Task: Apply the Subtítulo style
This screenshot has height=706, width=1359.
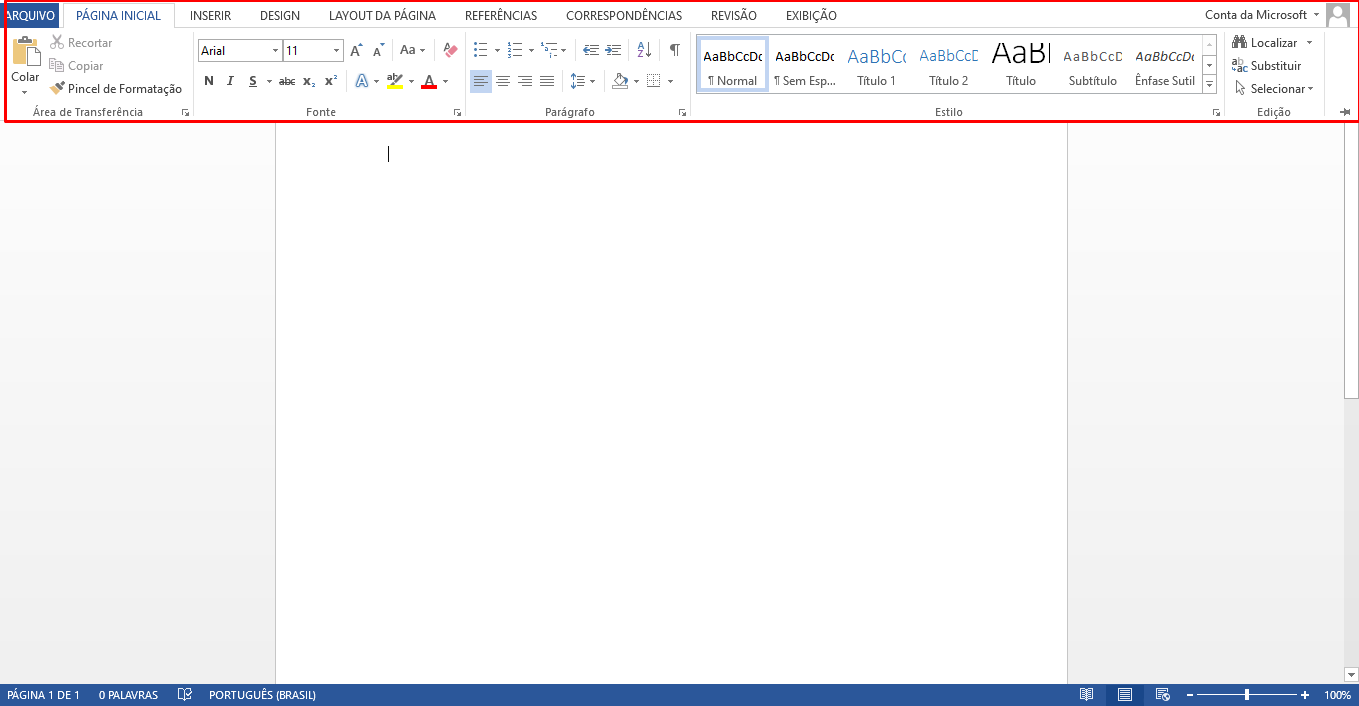Action: tap(1092, 66)
